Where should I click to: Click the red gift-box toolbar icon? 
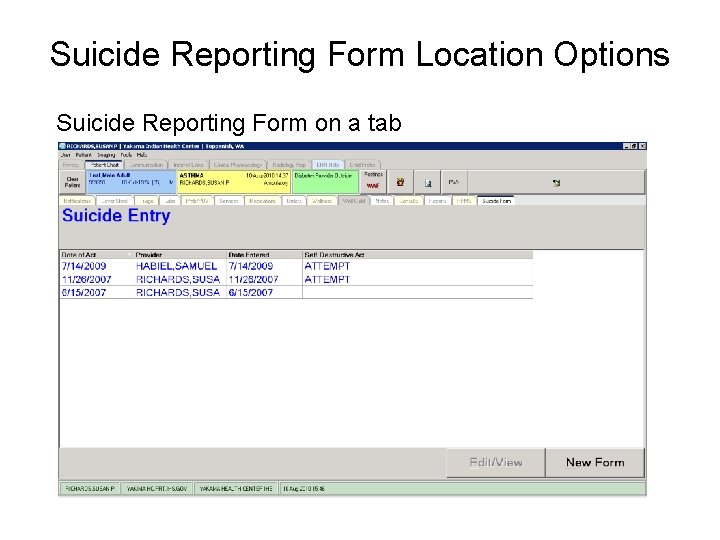pyautogui.click(x=400, y=182)
